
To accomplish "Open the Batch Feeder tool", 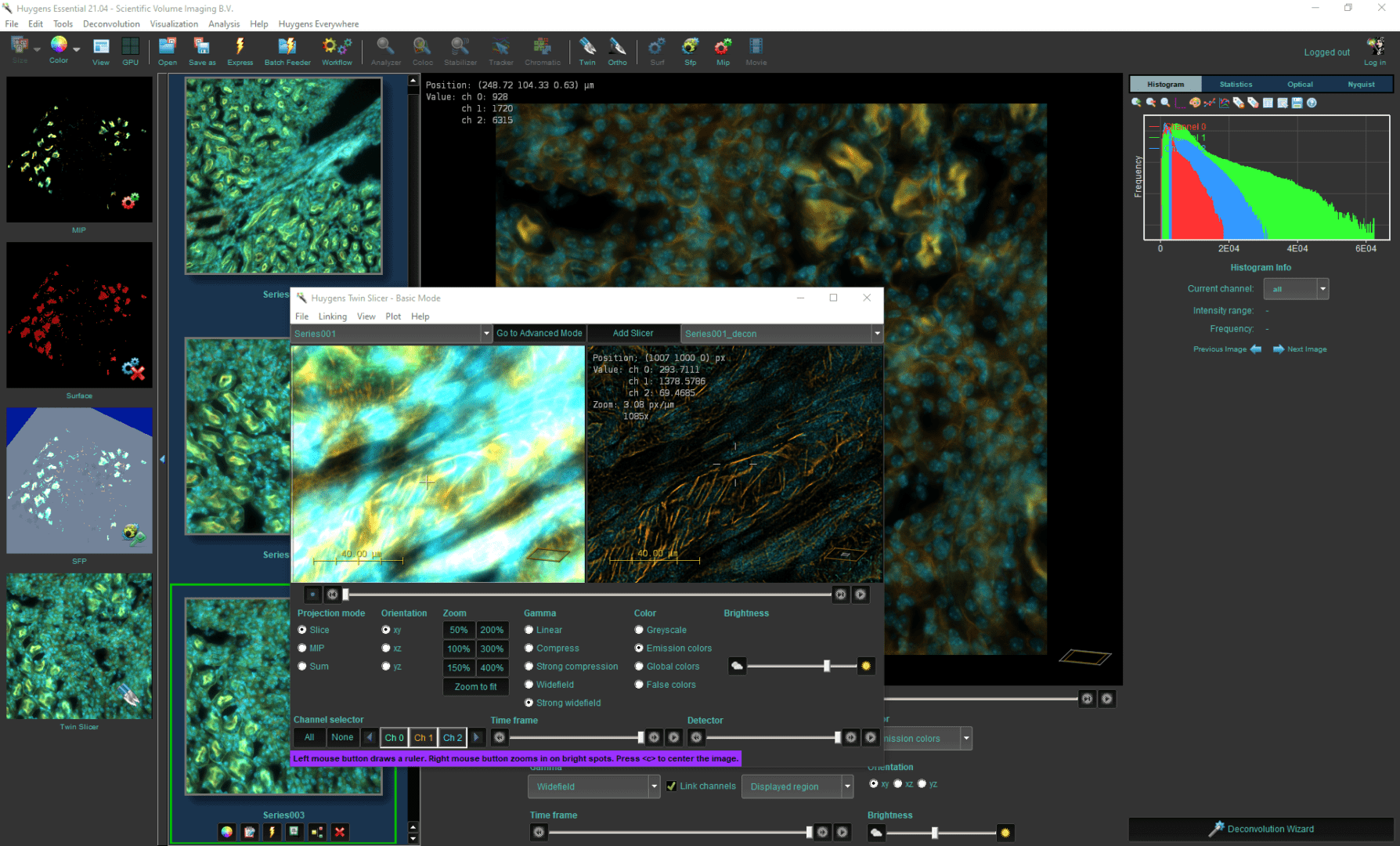I will (x=287, y=47).
